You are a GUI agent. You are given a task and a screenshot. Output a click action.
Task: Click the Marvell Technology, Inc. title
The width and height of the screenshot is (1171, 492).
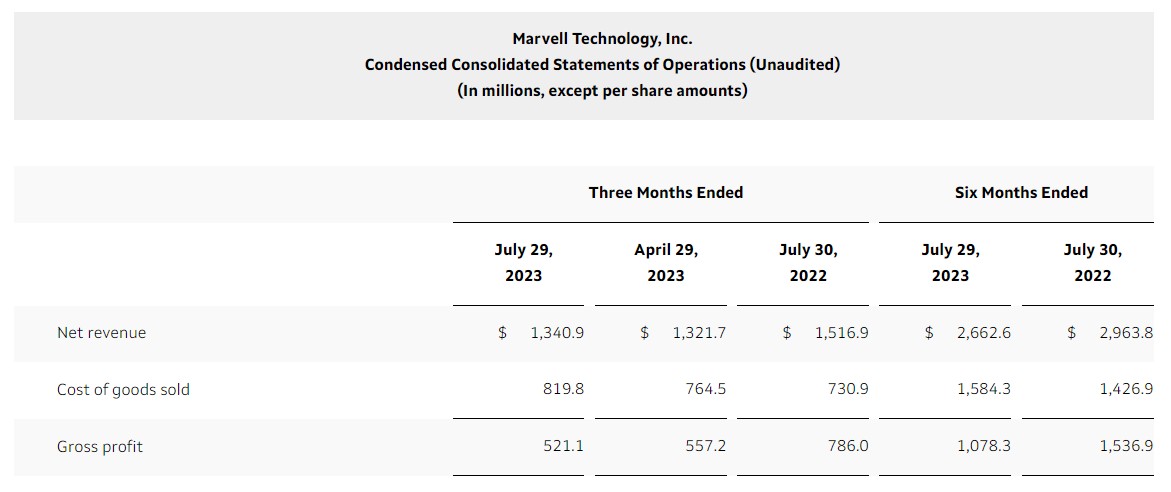(602, 39)
